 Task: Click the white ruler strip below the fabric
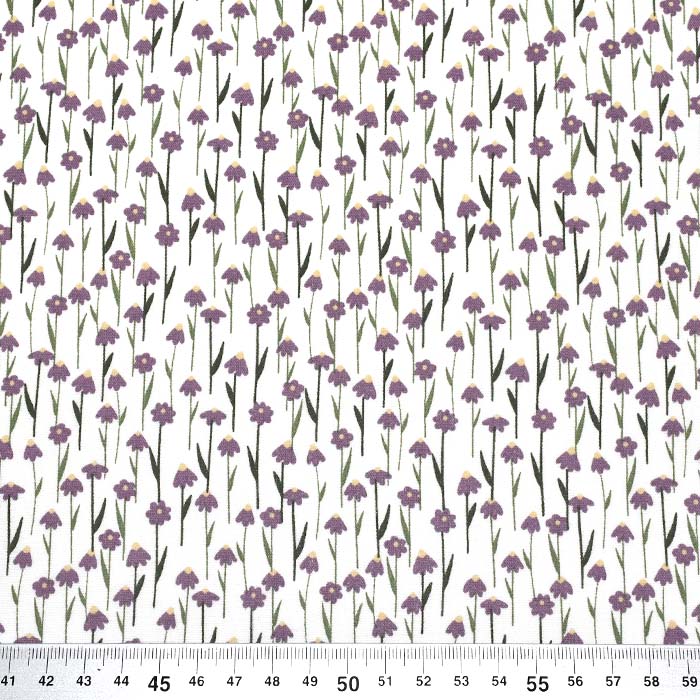point(350,658)
